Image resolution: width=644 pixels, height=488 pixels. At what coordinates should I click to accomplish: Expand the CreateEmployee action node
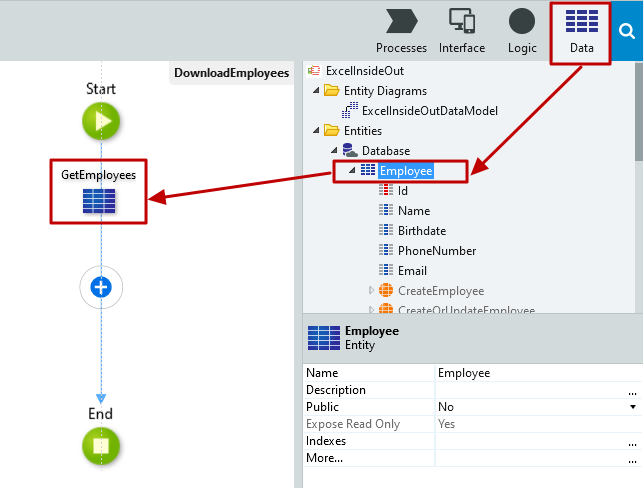click(371, 290)
